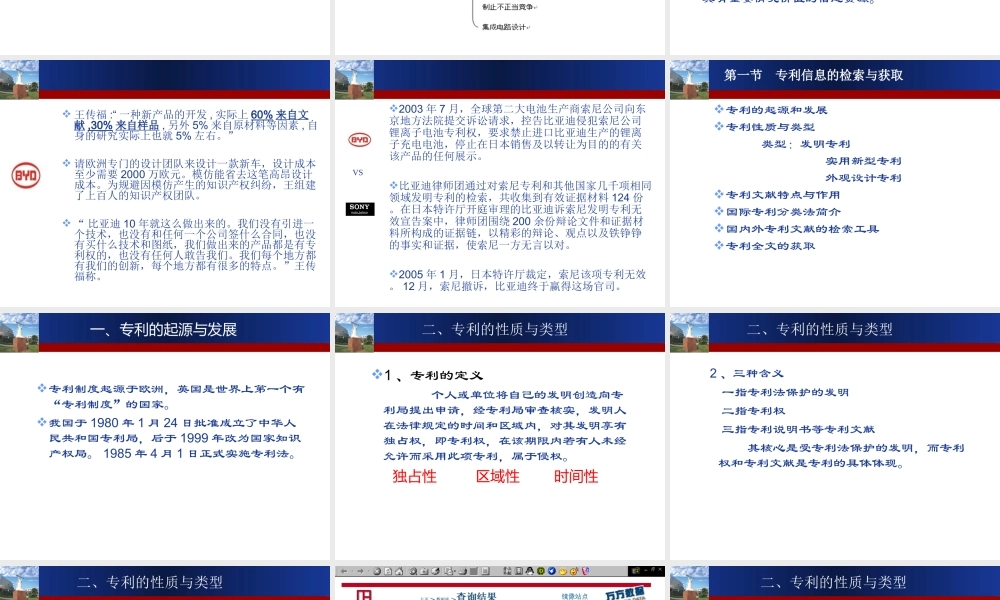Click the Print icon in the browser toolbar
This screenshot has height=600, width=1000.
coord(463,571)
